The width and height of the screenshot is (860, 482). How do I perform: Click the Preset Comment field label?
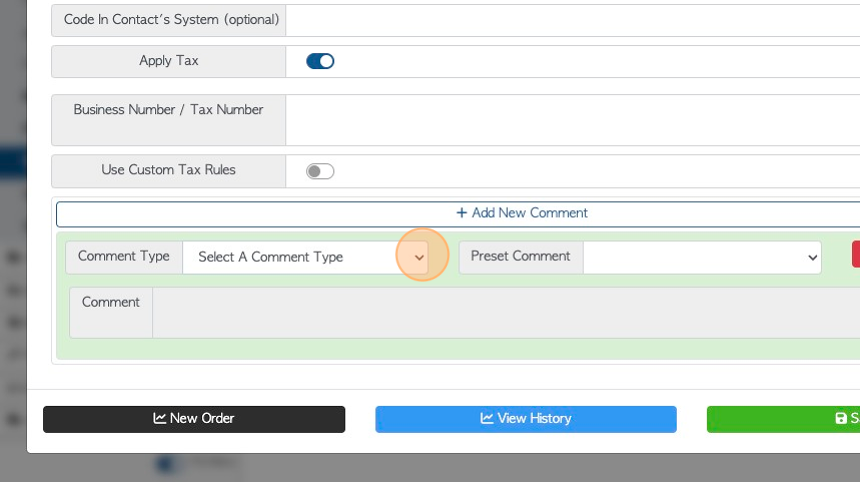(520, 257)
